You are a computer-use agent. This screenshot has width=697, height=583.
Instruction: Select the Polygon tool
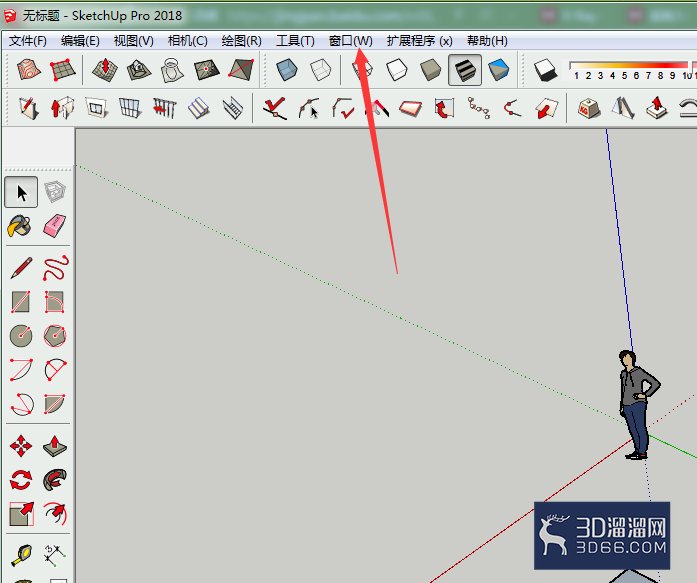pyautogui.click(x=55, y=335)
